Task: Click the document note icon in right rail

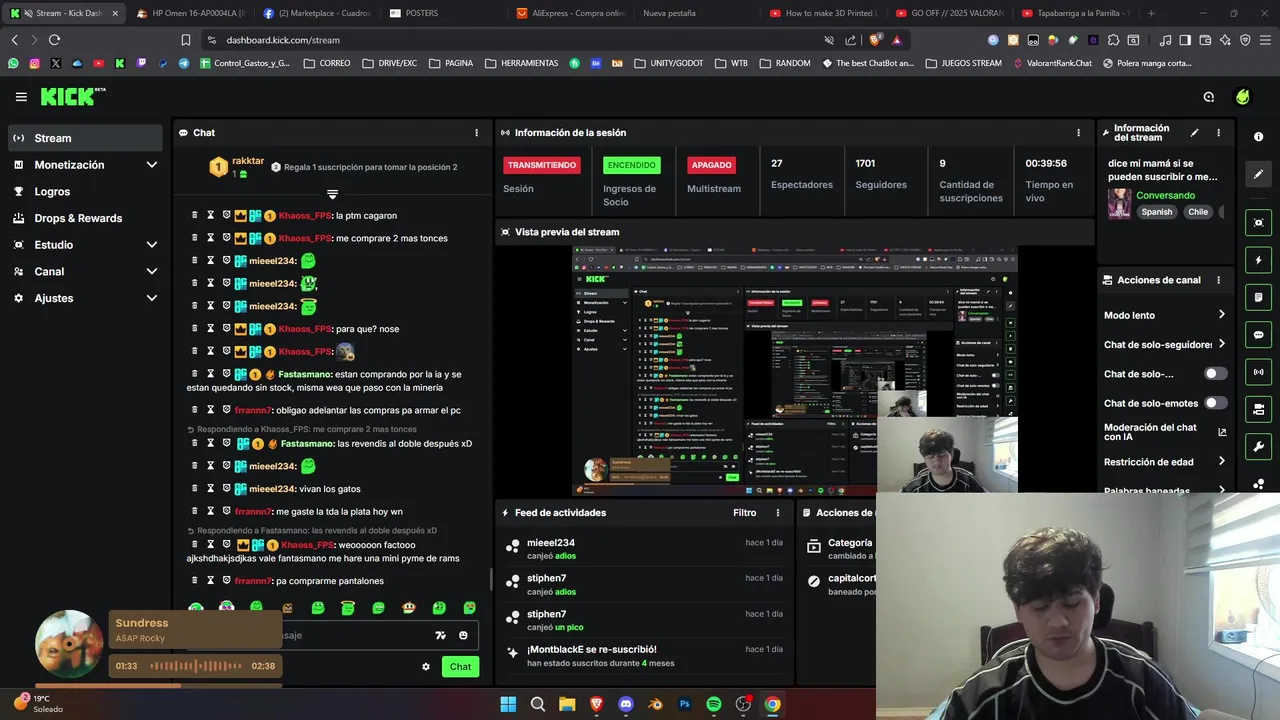Action: (x=1259, y=297)
